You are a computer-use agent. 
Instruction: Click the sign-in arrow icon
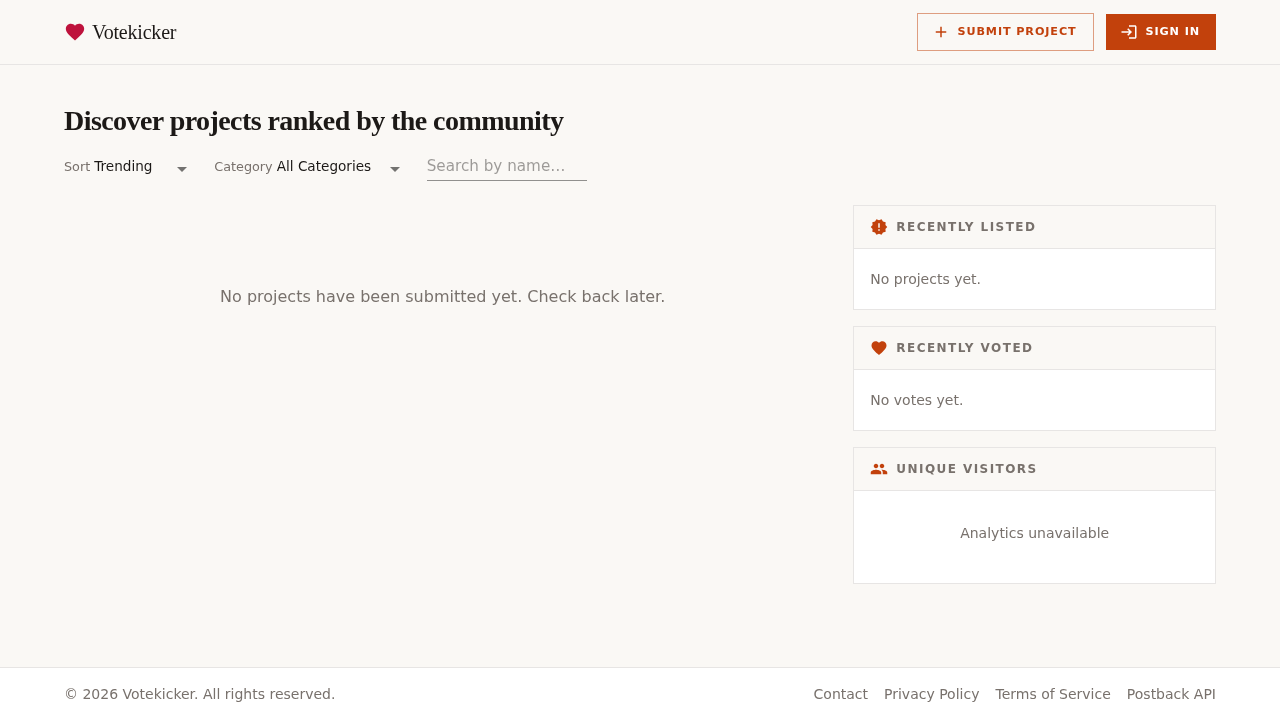(x=1129, y=32)
